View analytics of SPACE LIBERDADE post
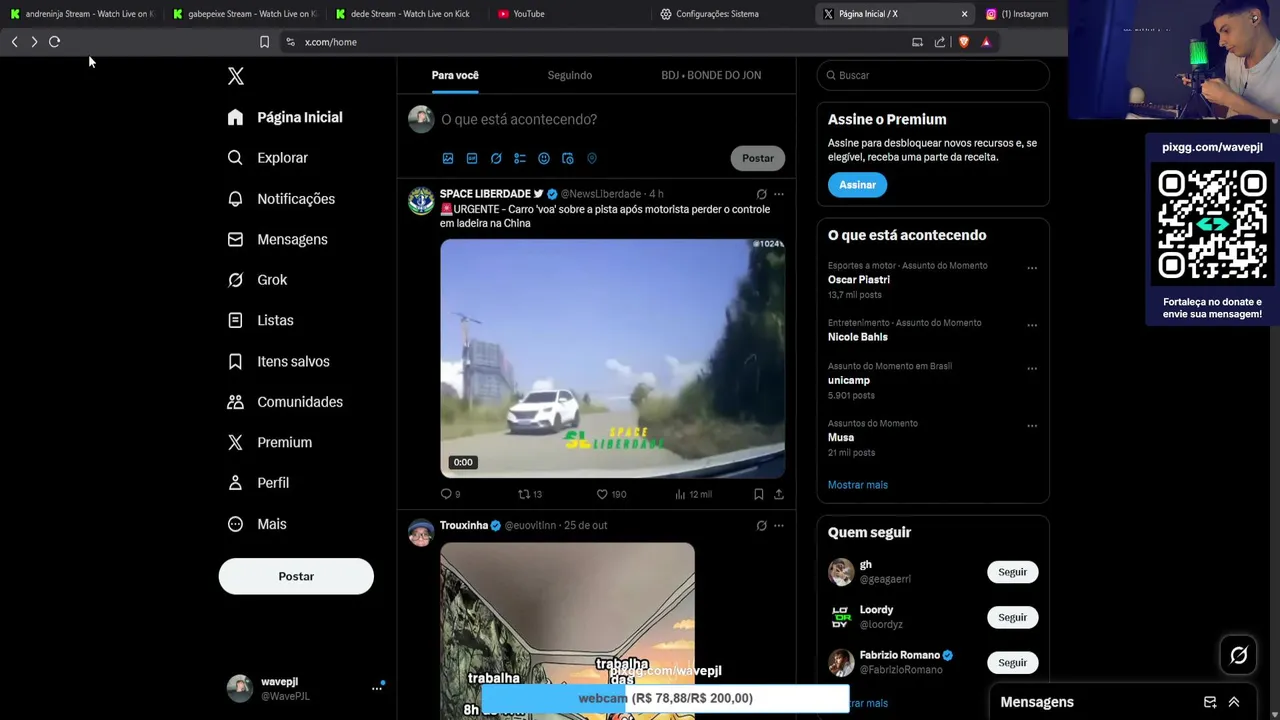The image size is (1280, 720). [x=693, y=494]
